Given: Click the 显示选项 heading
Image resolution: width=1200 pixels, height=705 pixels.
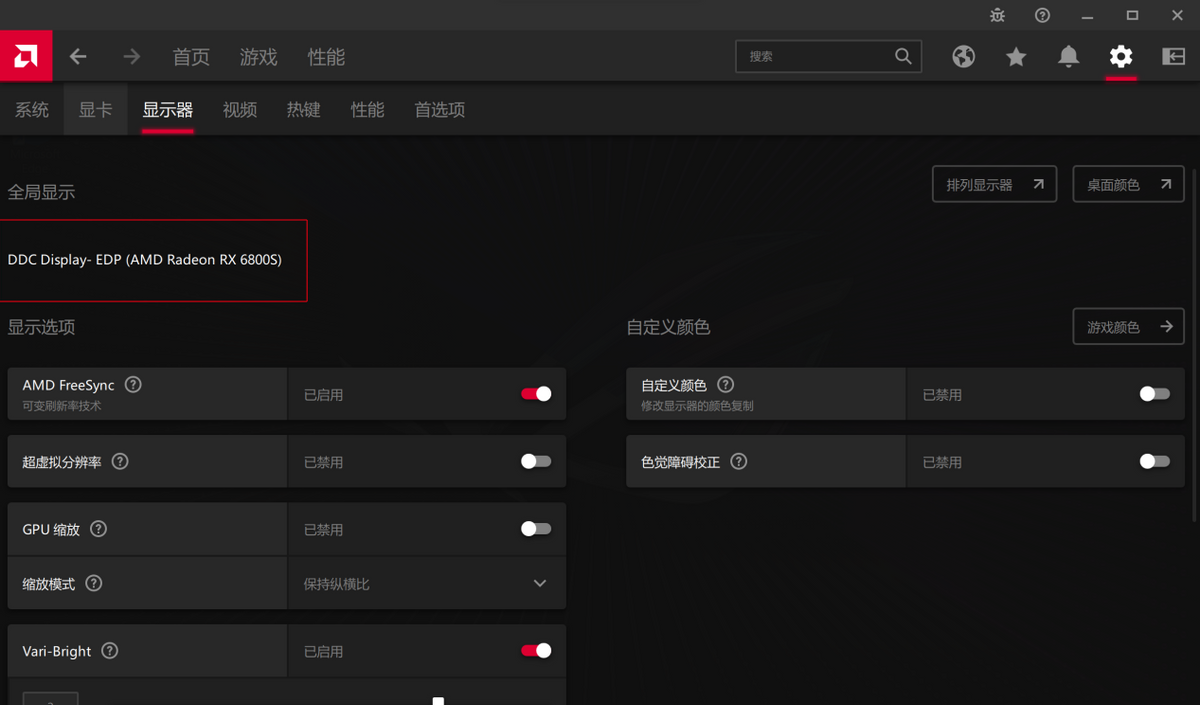Looking at the screenshot, I should 41,327.
